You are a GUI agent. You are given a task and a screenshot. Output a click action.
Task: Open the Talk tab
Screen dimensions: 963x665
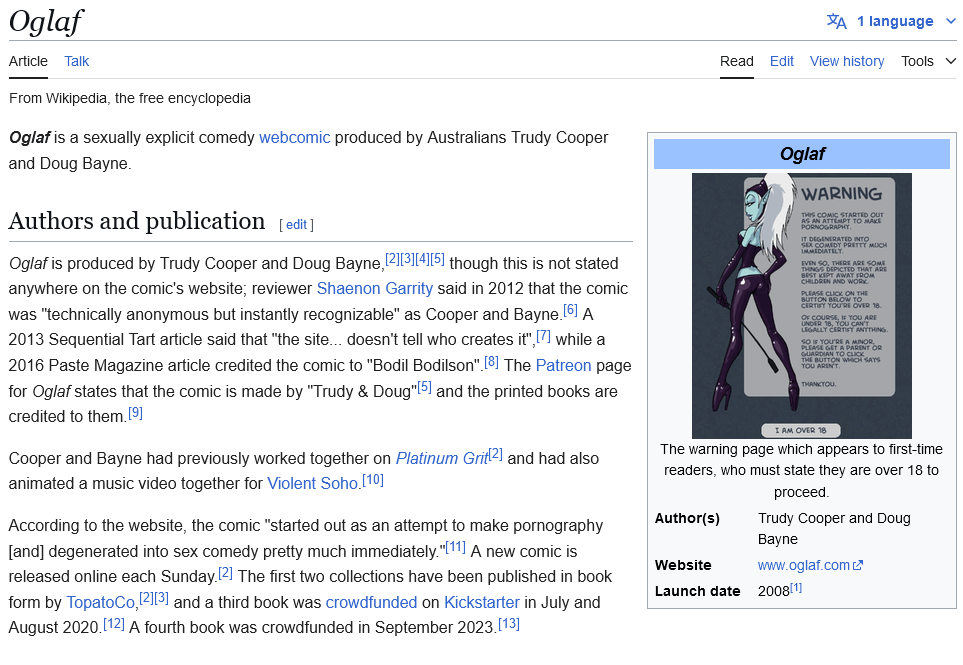(x=77, y=61)
